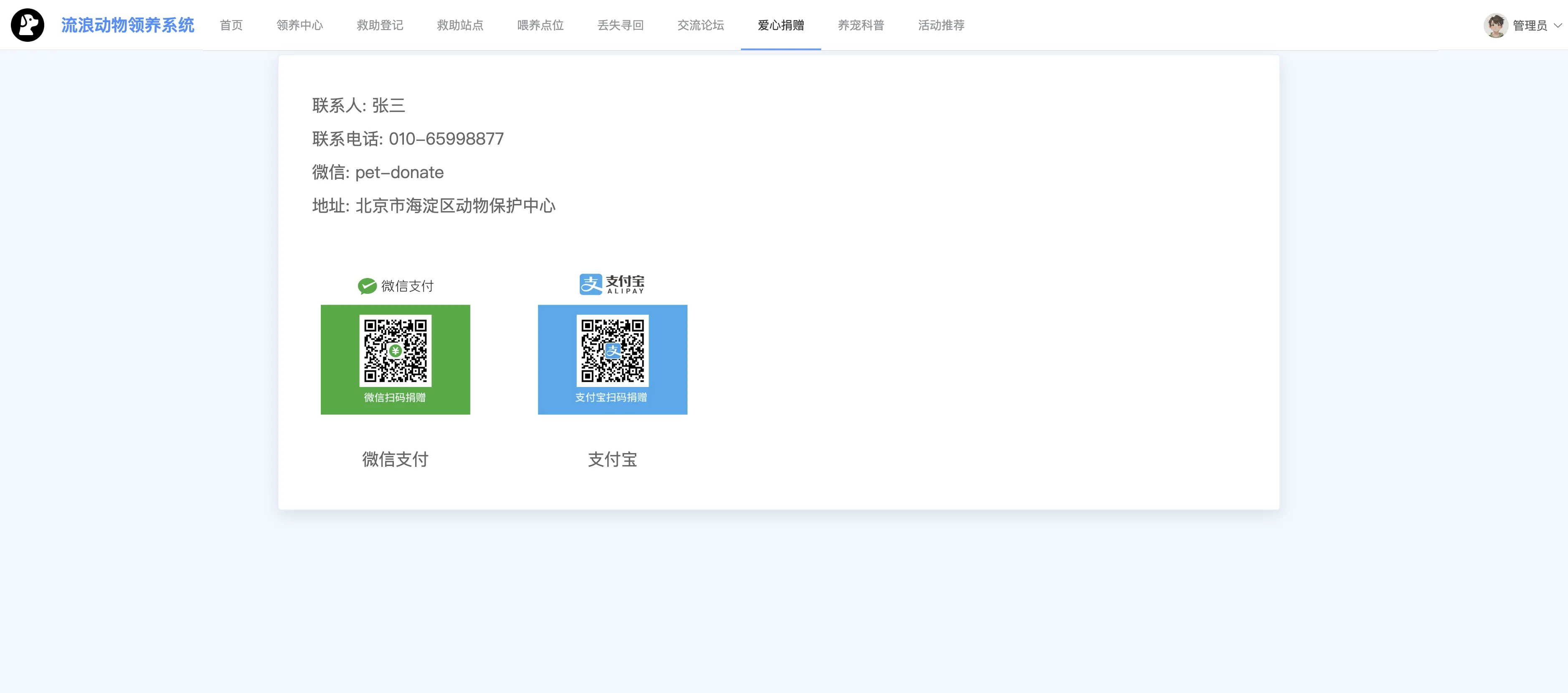
Task: Go to the 首页 tab
Action: [231, 25]
